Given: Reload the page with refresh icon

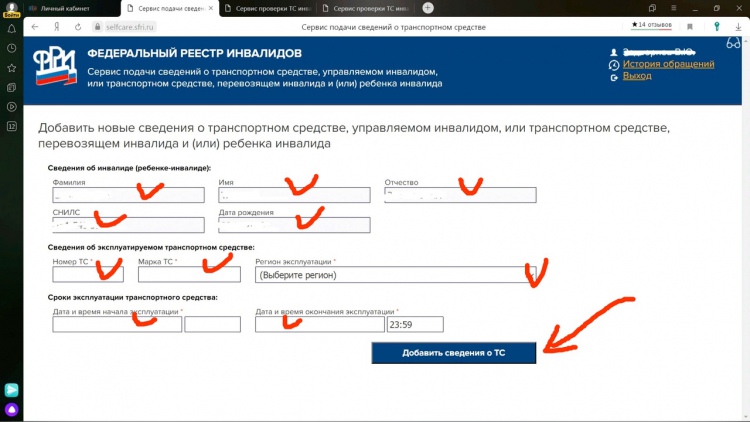Looking at the screenshot, I should 79,27.
